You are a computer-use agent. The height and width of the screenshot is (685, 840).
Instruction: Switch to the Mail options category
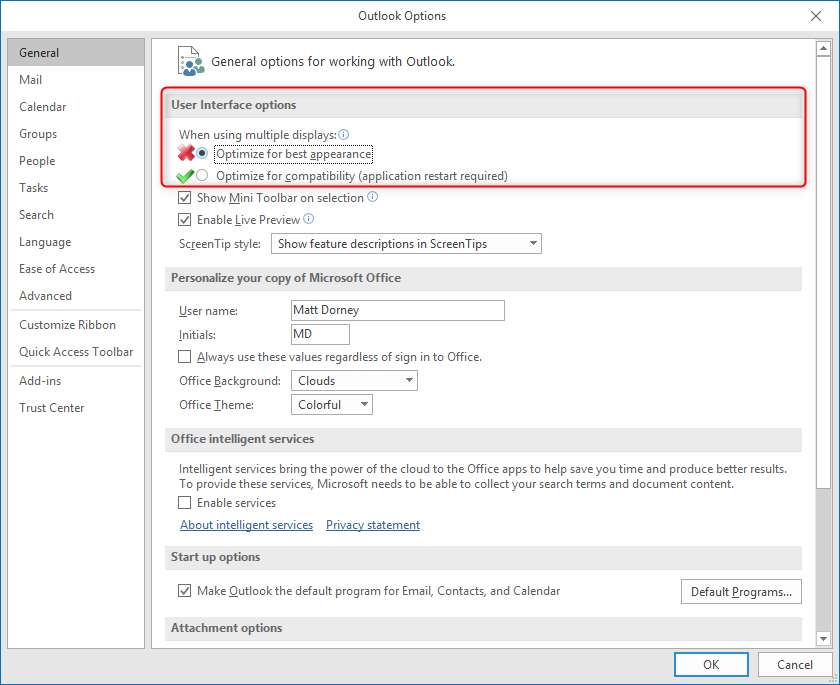coord(31,80)
